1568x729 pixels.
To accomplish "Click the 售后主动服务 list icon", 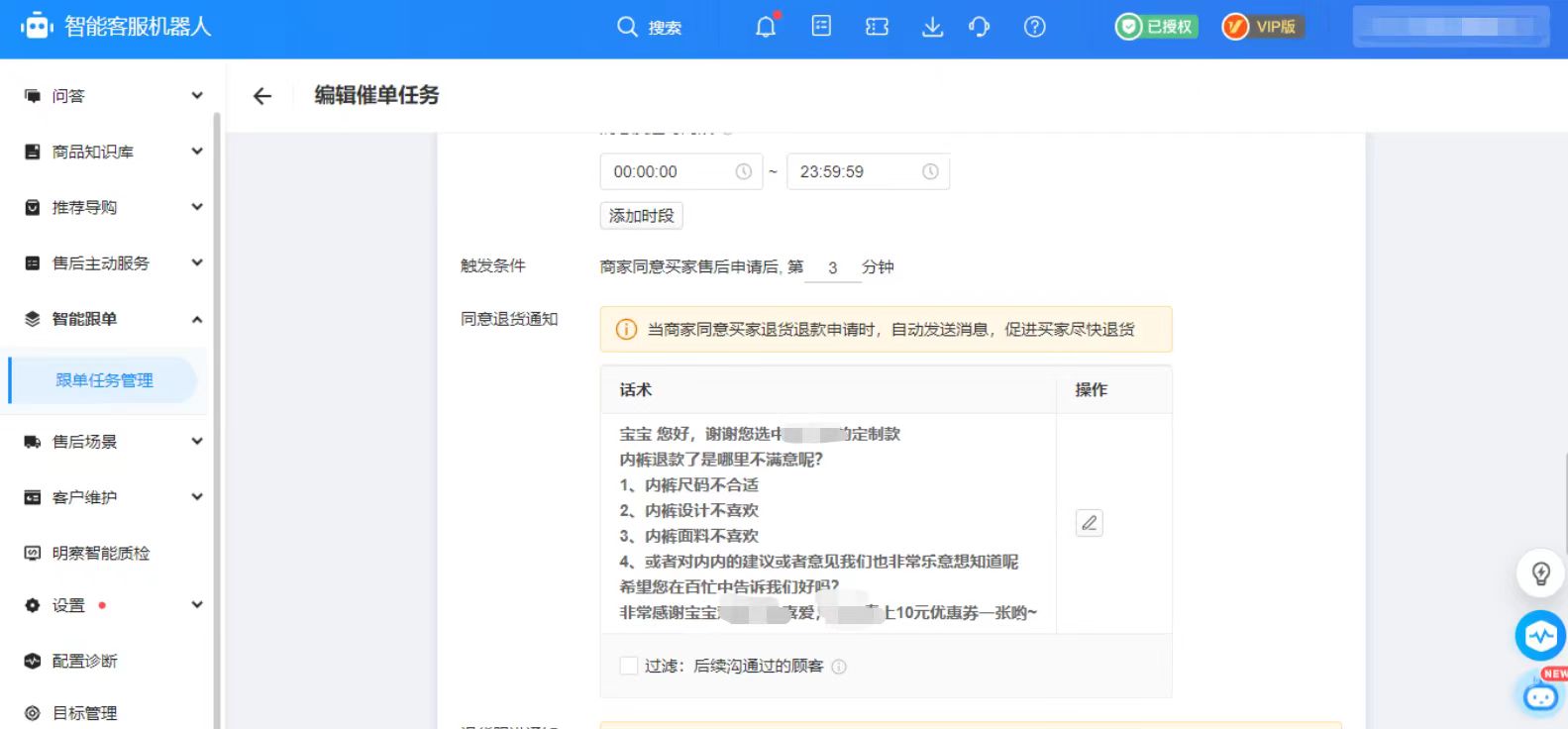I will 33,262.
